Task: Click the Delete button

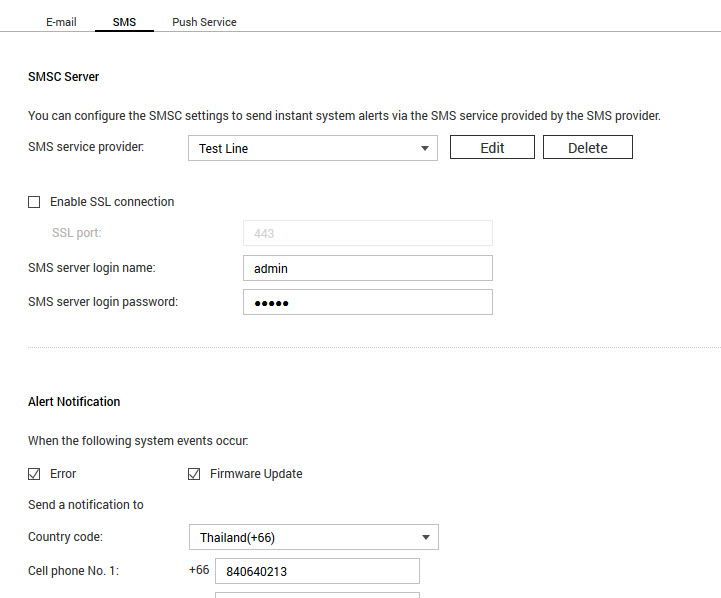Action: 588,147
